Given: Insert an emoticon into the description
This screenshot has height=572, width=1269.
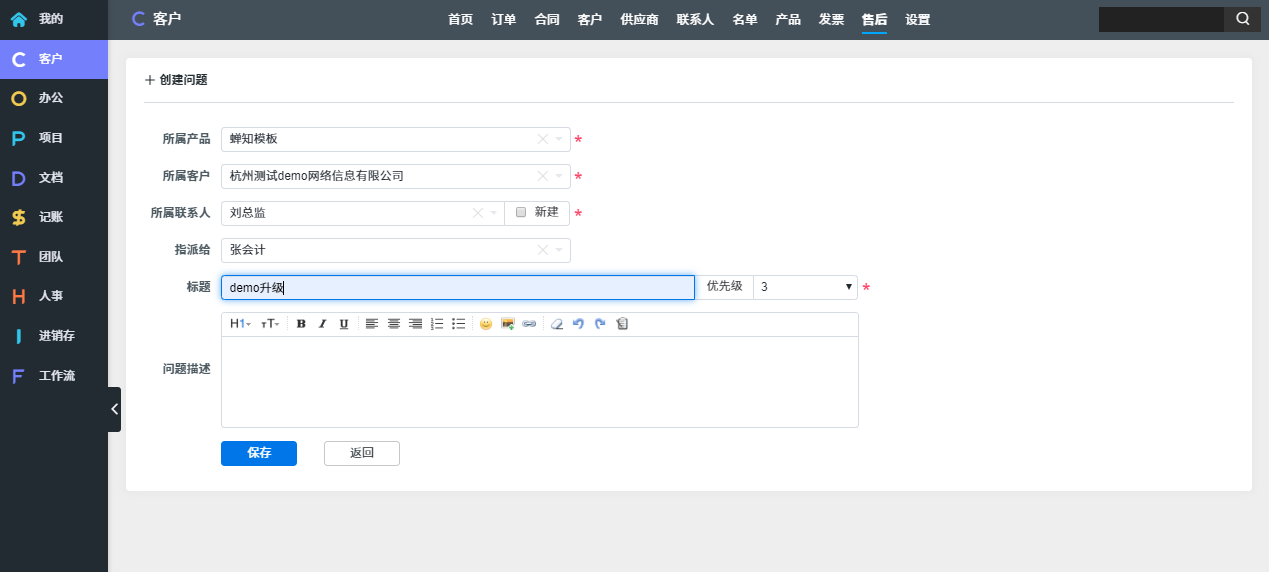Looking at the screenshot, I should click(x=486, y=324).
